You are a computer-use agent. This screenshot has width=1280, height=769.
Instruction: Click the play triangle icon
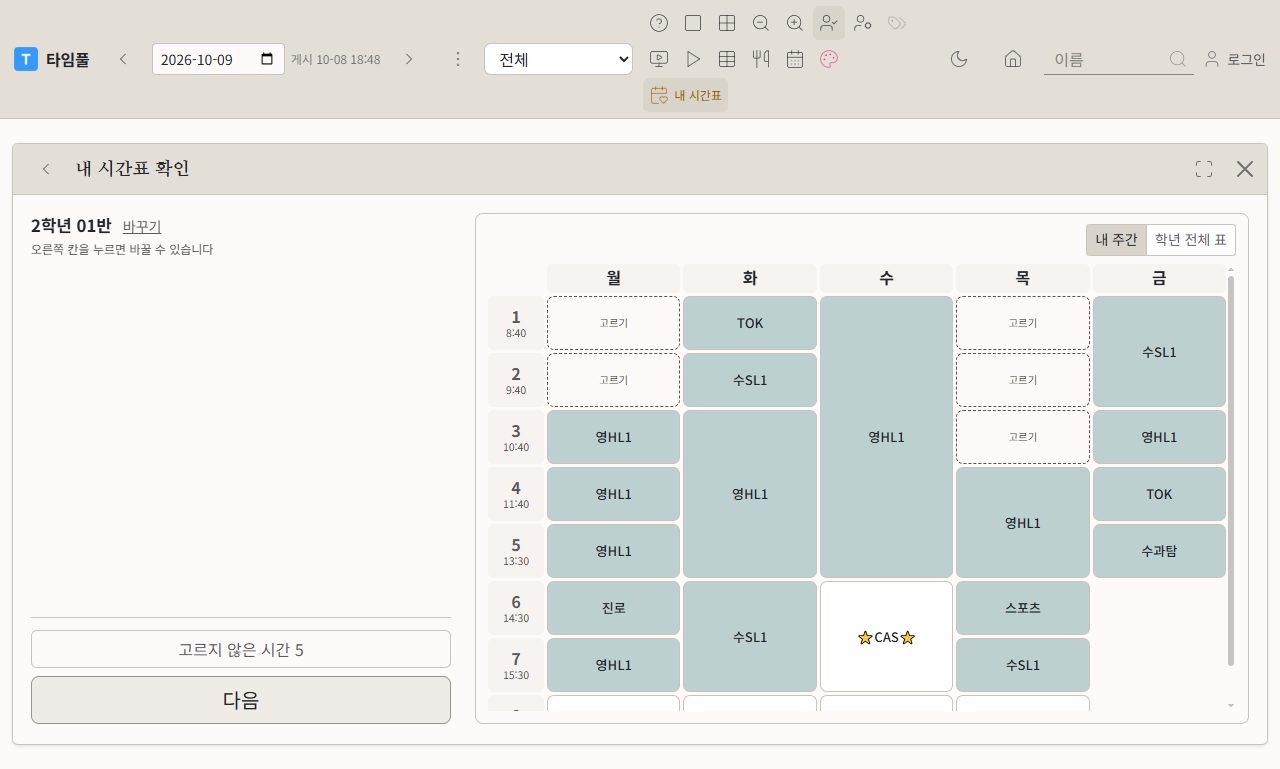point(693,59)
